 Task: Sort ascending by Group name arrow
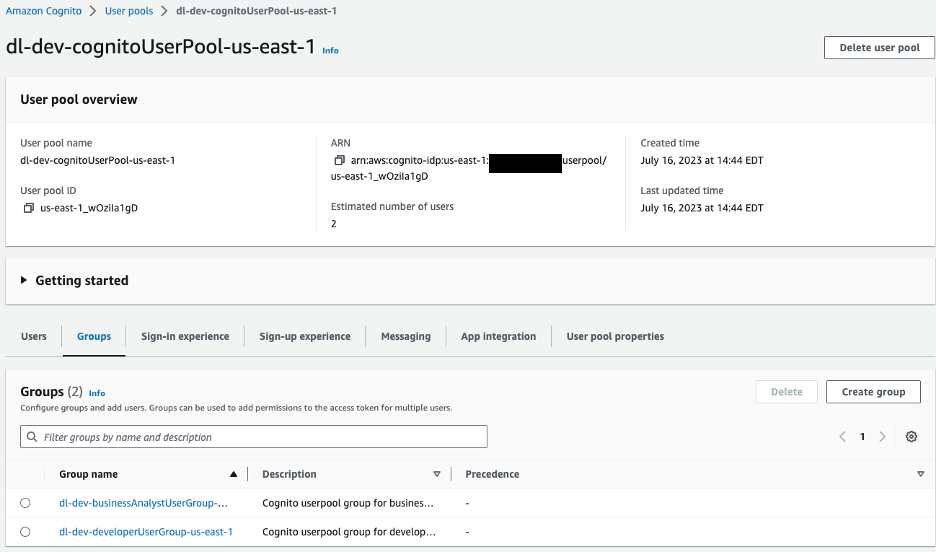(233, 474)
